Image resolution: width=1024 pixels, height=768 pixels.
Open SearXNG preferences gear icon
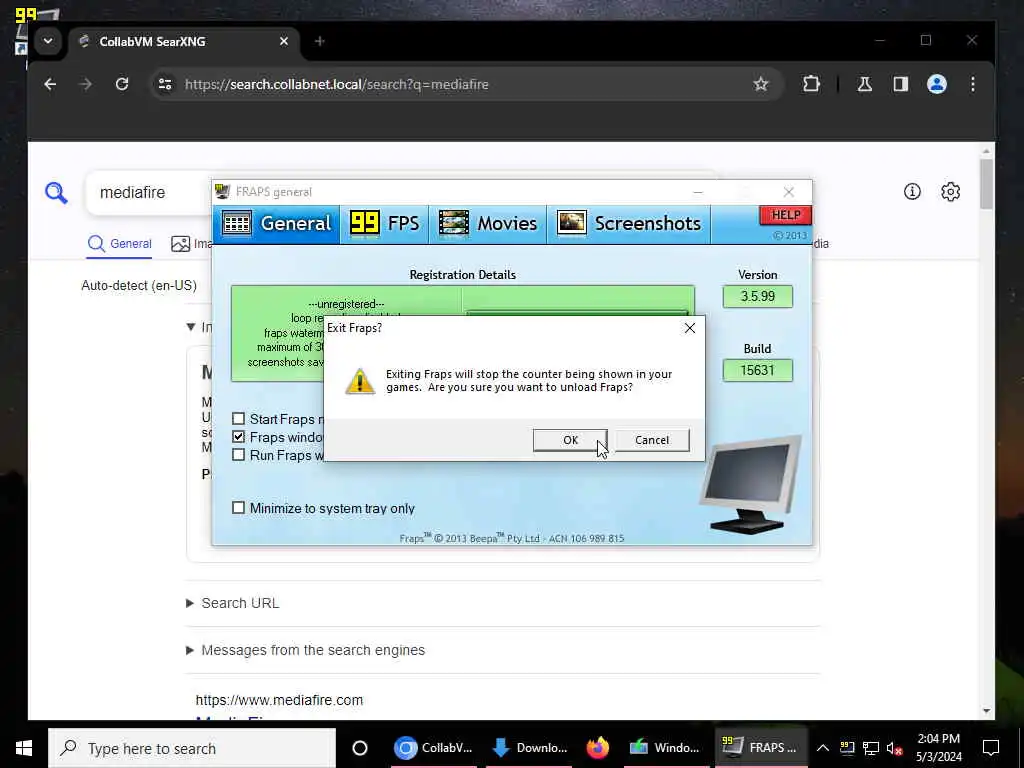click(x=950, y=191)
